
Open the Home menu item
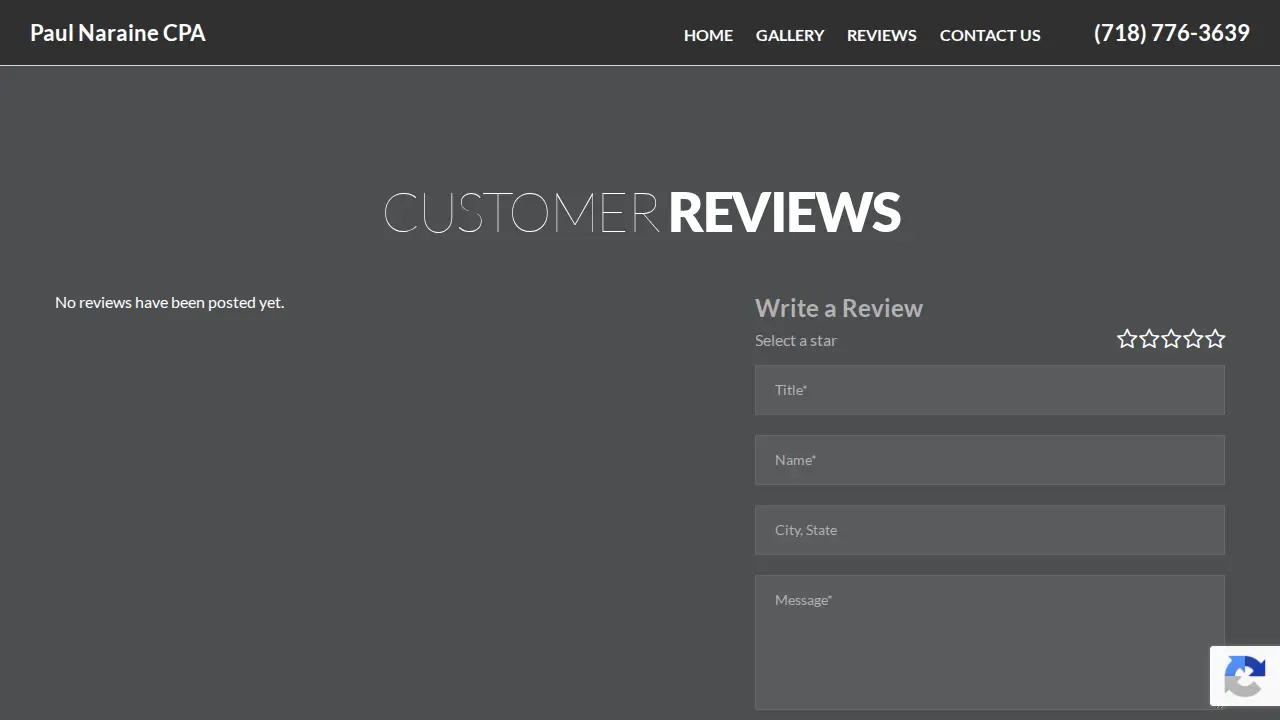708,35
